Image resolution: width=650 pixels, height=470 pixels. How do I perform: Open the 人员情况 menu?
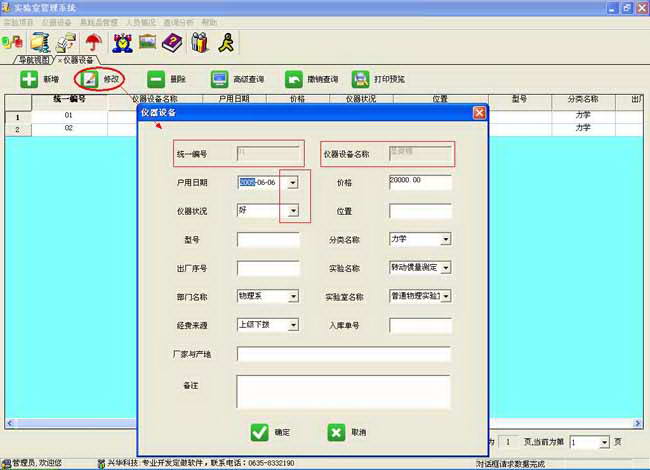[x=141, y=22]
